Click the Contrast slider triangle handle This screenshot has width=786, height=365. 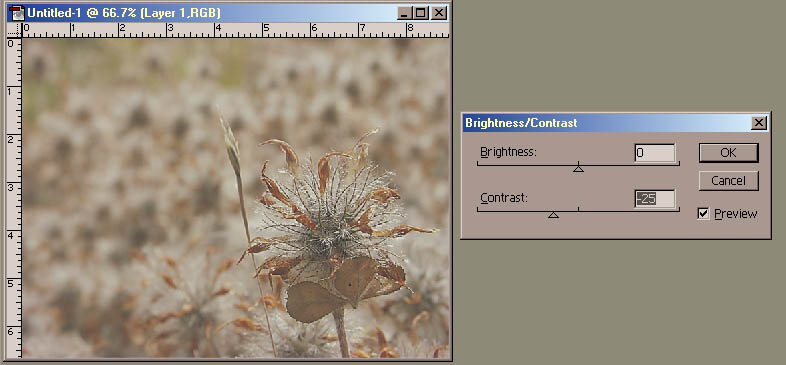pyautogui.click(x=553, y=215)
